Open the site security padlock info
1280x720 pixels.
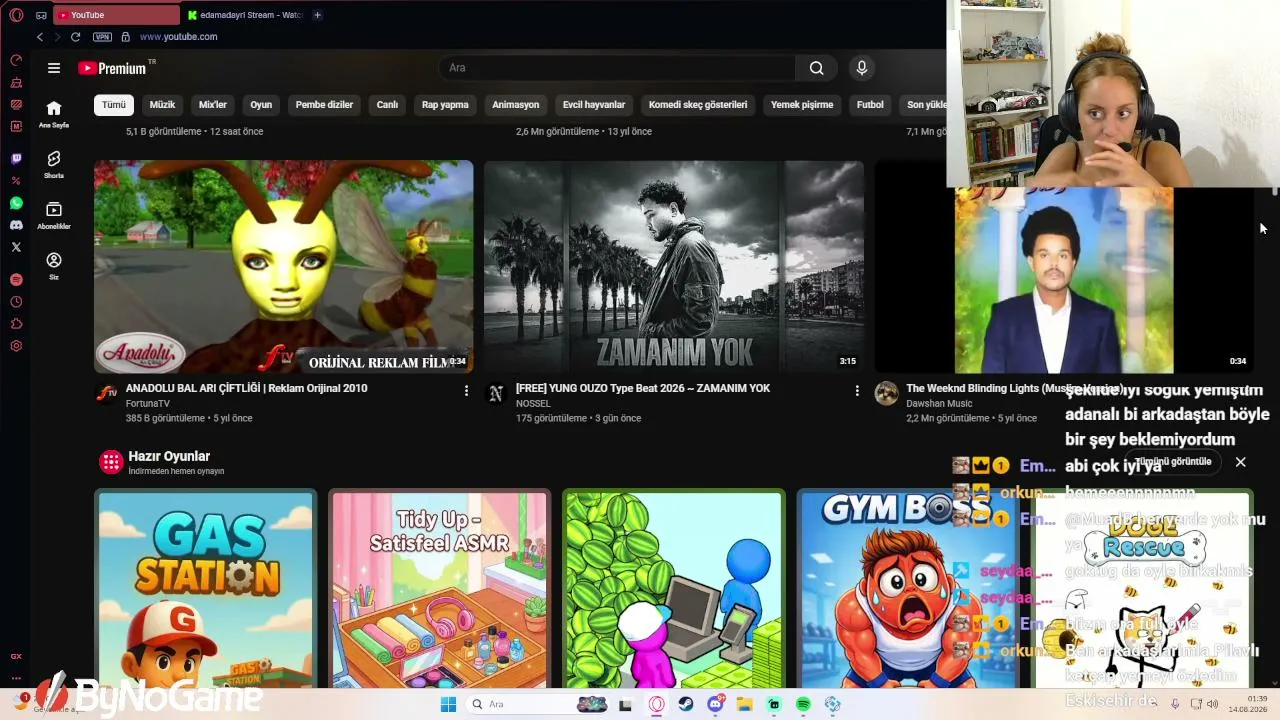pos(125,37)
